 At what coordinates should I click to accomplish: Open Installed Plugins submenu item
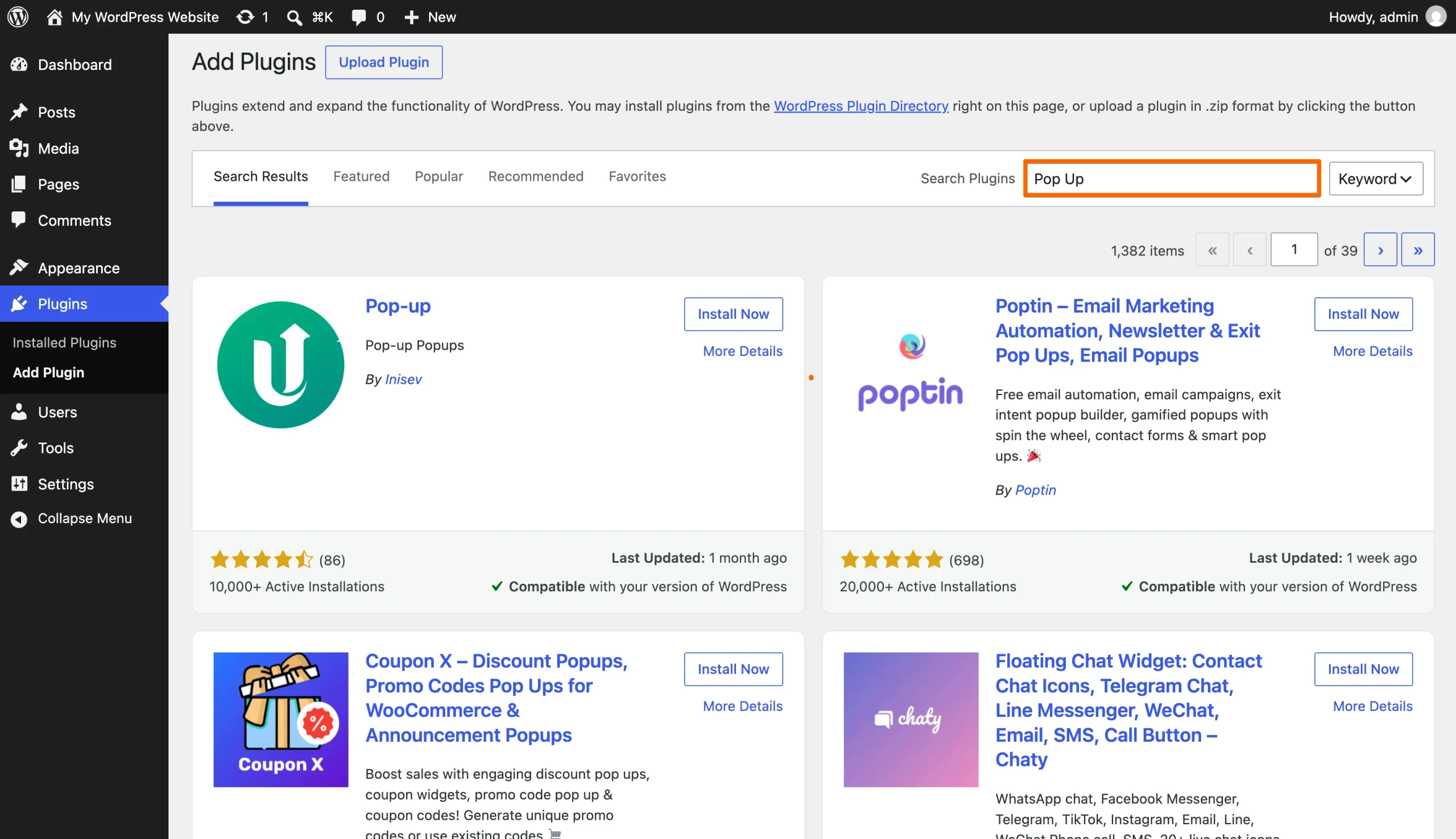65,343
